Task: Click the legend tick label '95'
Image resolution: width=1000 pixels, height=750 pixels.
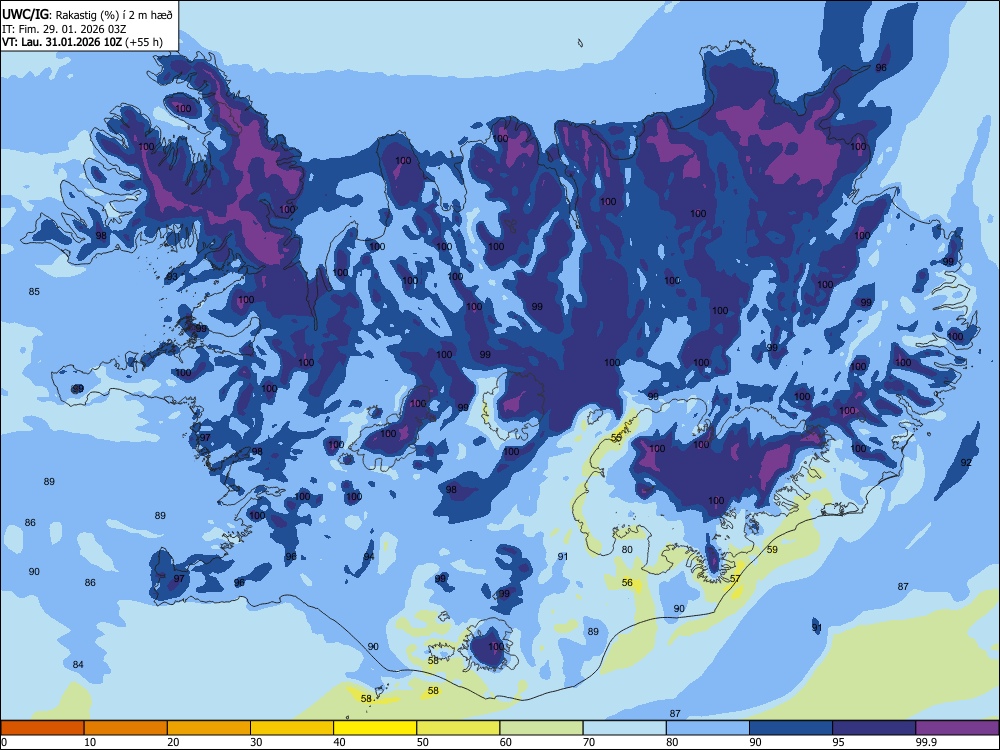Action: (x=838, y=742)
